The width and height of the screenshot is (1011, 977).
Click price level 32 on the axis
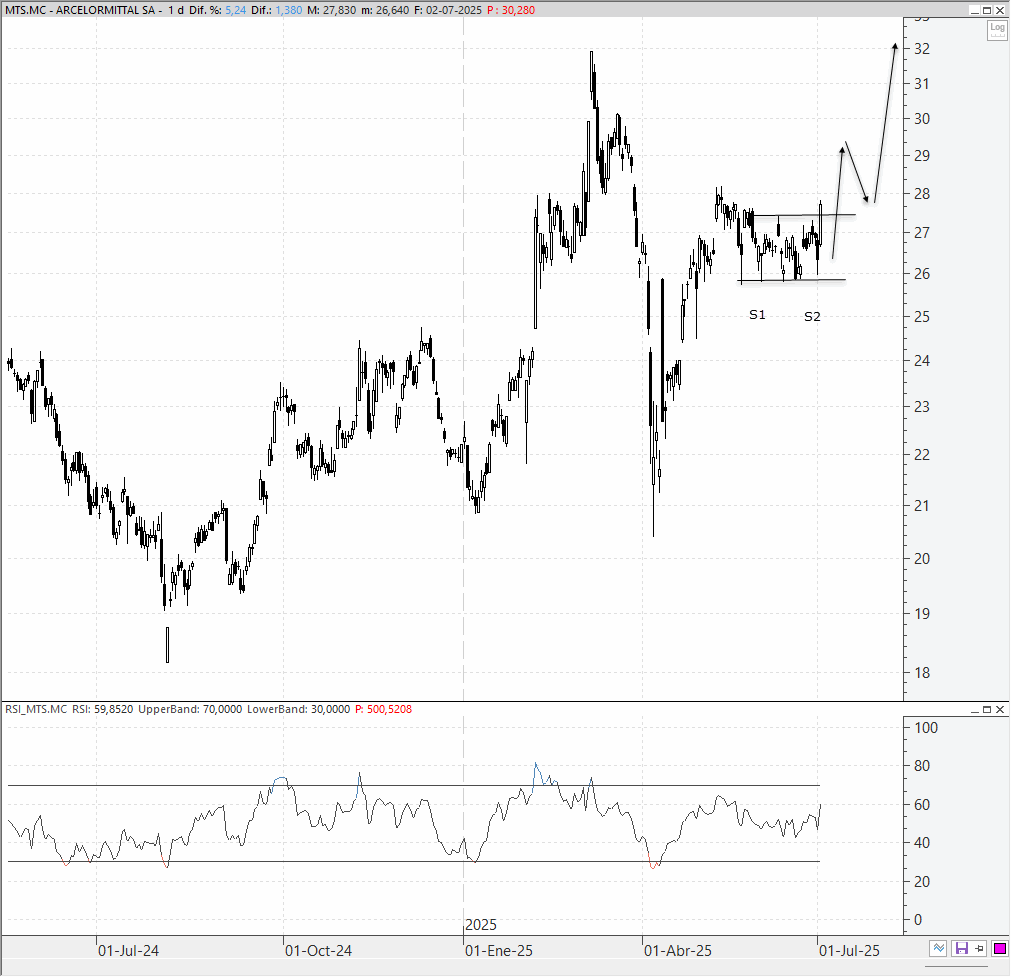coord(922,49)
